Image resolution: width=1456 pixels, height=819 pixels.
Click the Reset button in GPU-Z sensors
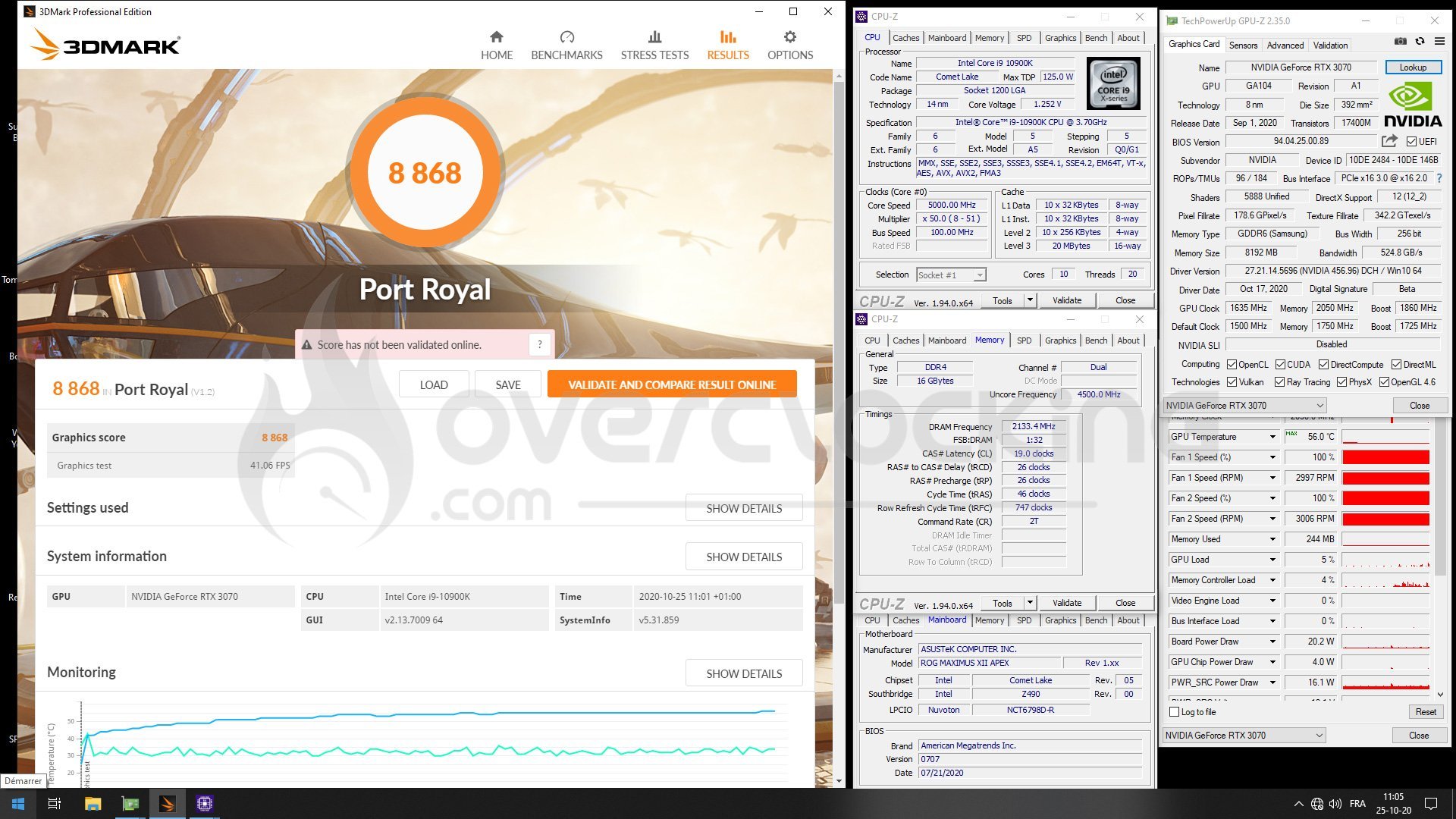(1426, 712)
